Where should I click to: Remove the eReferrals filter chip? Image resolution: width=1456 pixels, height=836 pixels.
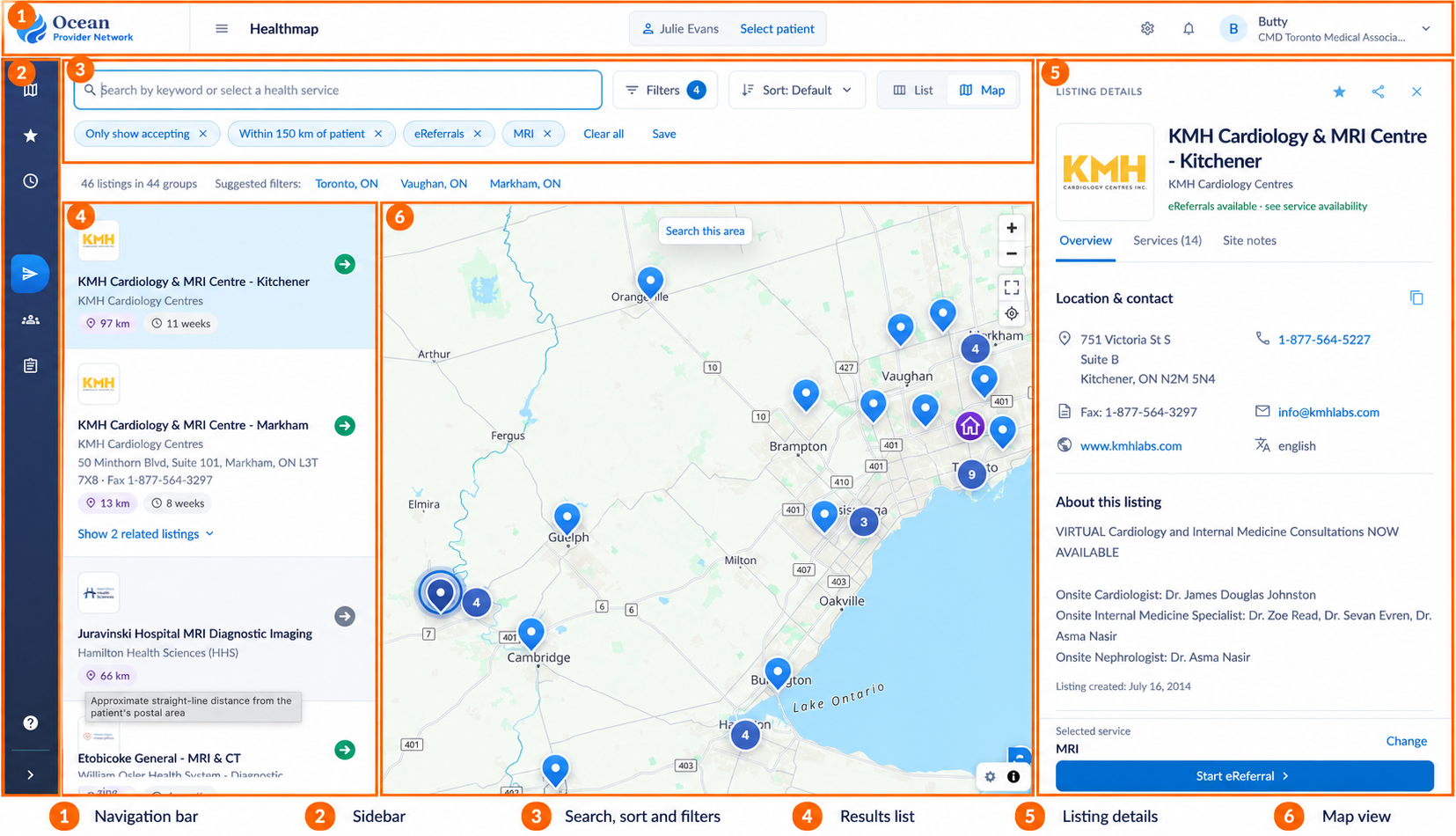[478, 134]
